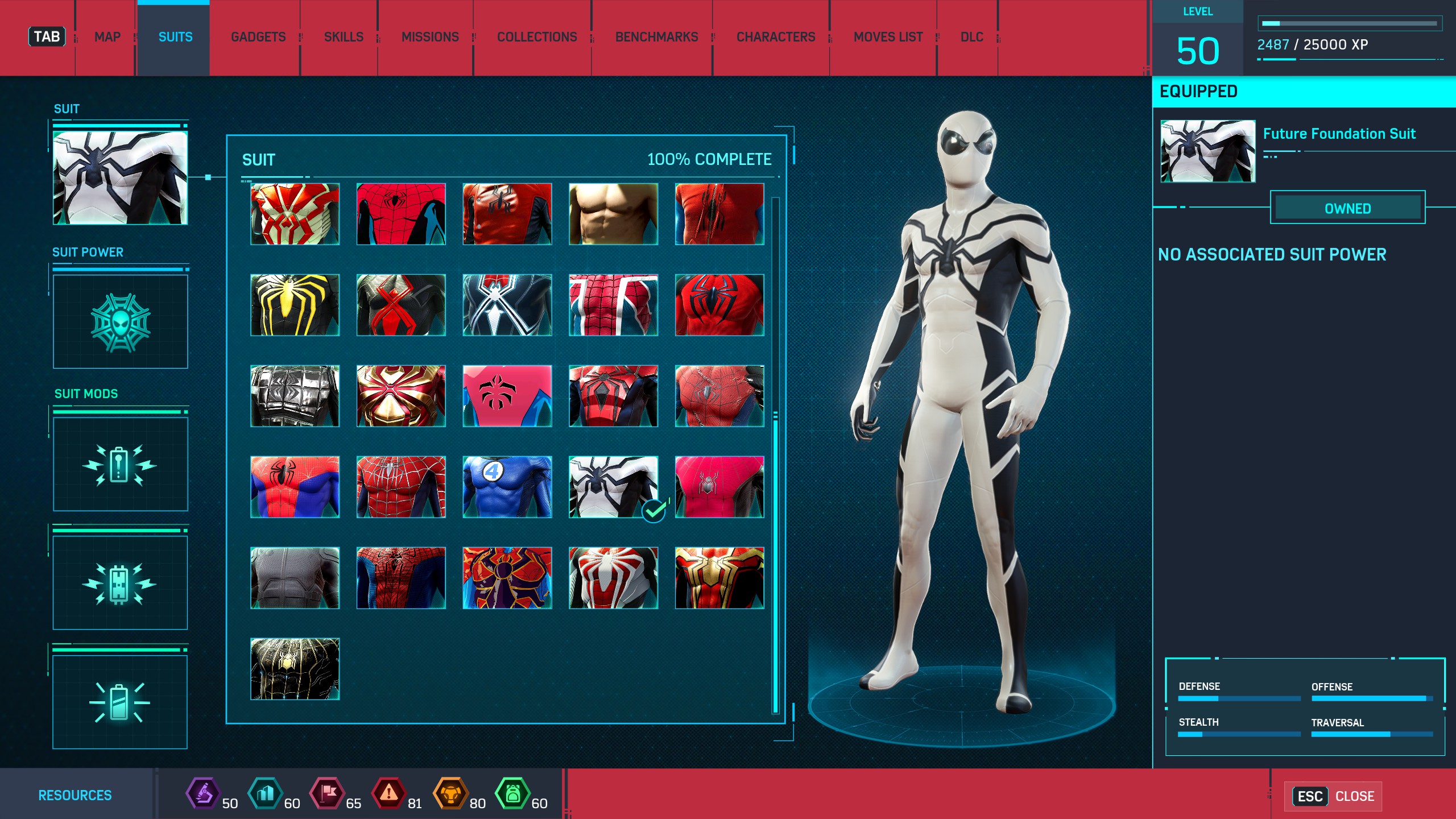Click the orange challenge token resource icon
Viewport: 1456px width, 819px height.
450,793
